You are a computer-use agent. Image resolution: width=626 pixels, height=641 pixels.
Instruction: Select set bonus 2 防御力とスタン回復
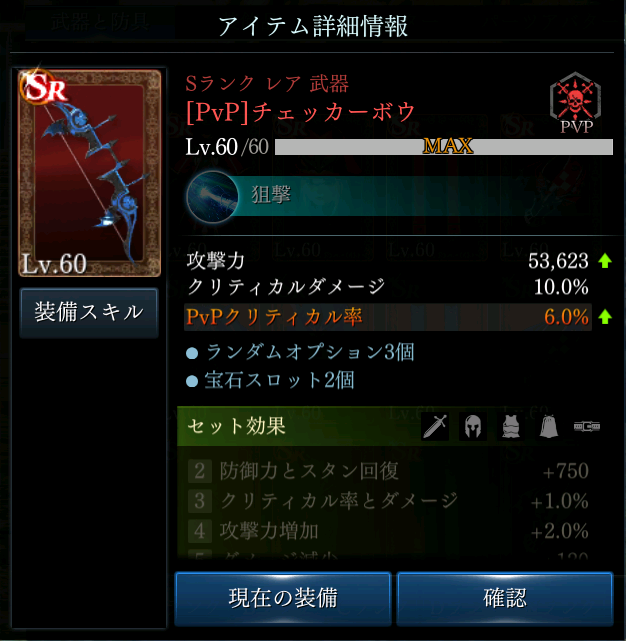388,471
